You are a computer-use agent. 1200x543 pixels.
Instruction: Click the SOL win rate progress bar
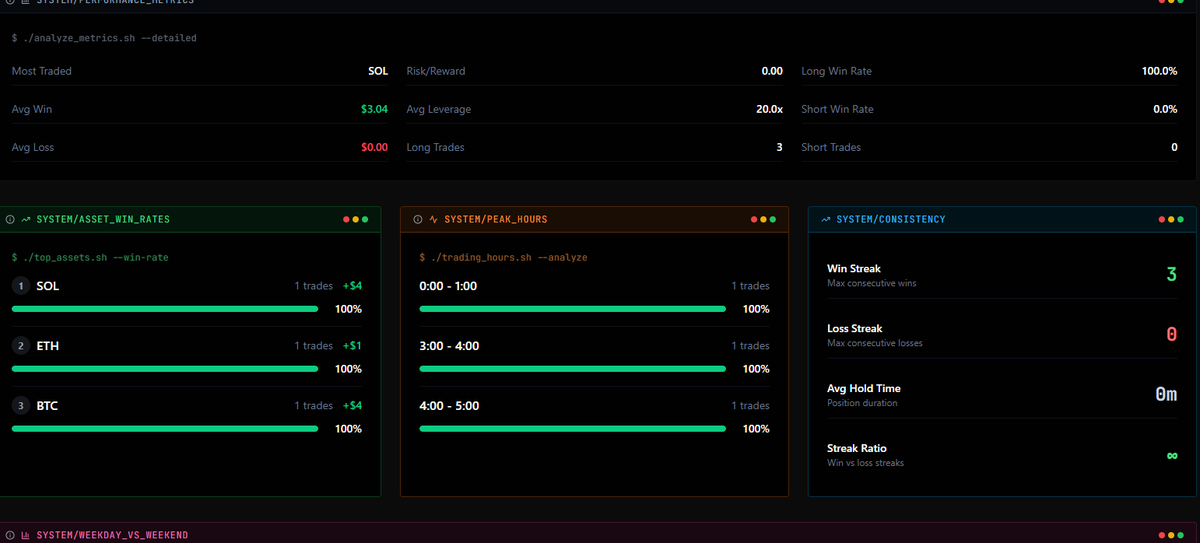click(165, 309)
